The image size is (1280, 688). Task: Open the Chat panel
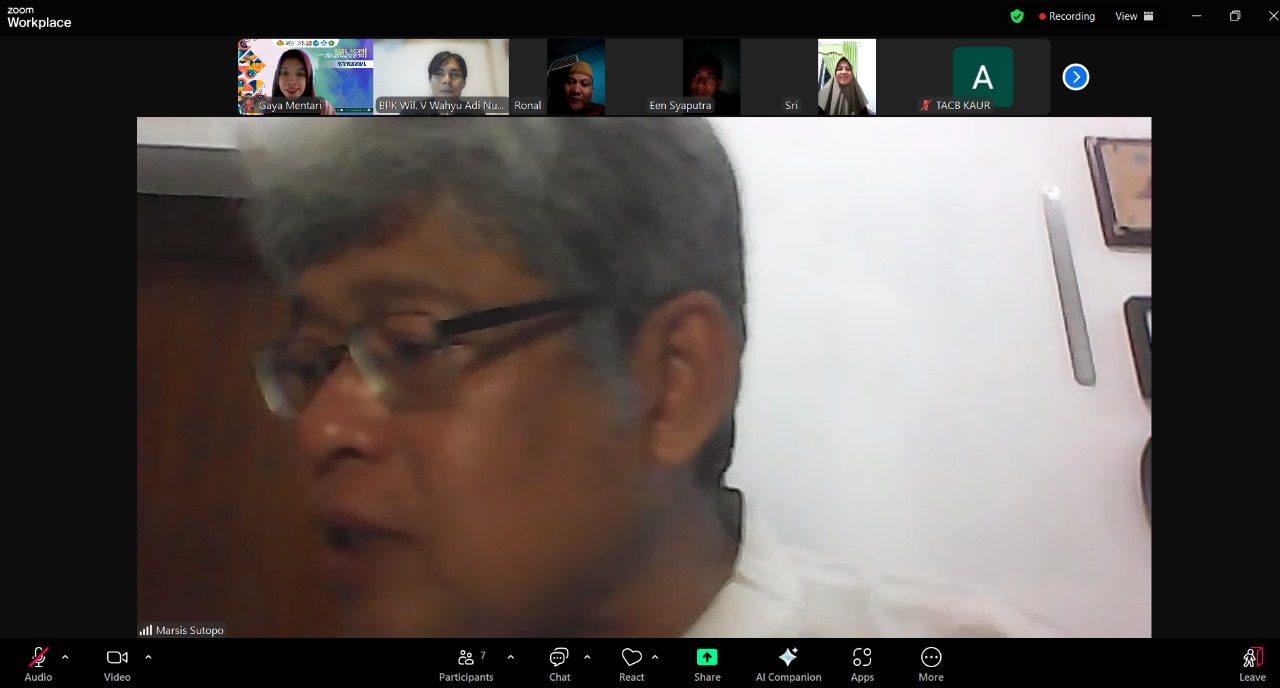559,663
